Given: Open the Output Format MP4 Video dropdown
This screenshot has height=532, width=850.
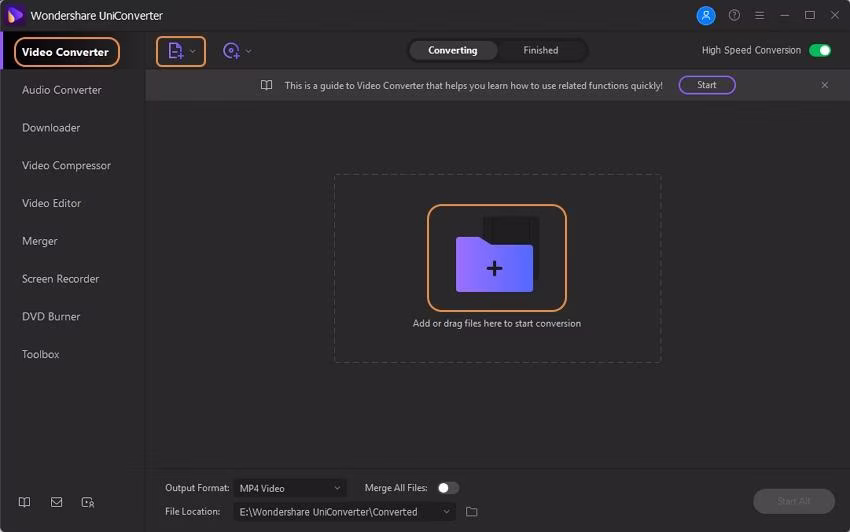Looking at the screenshot, I should (290, 489).
